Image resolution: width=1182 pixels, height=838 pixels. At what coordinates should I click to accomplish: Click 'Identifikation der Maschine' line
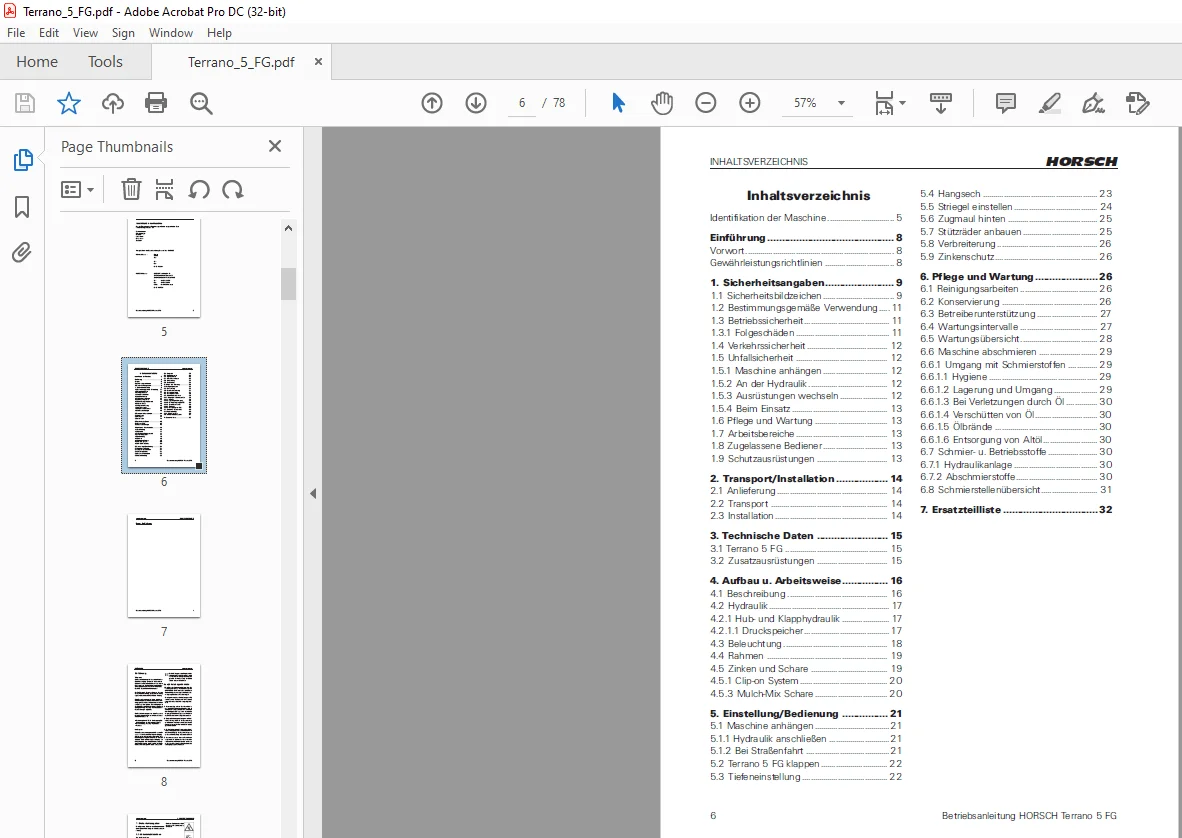(x=805, y=218)
